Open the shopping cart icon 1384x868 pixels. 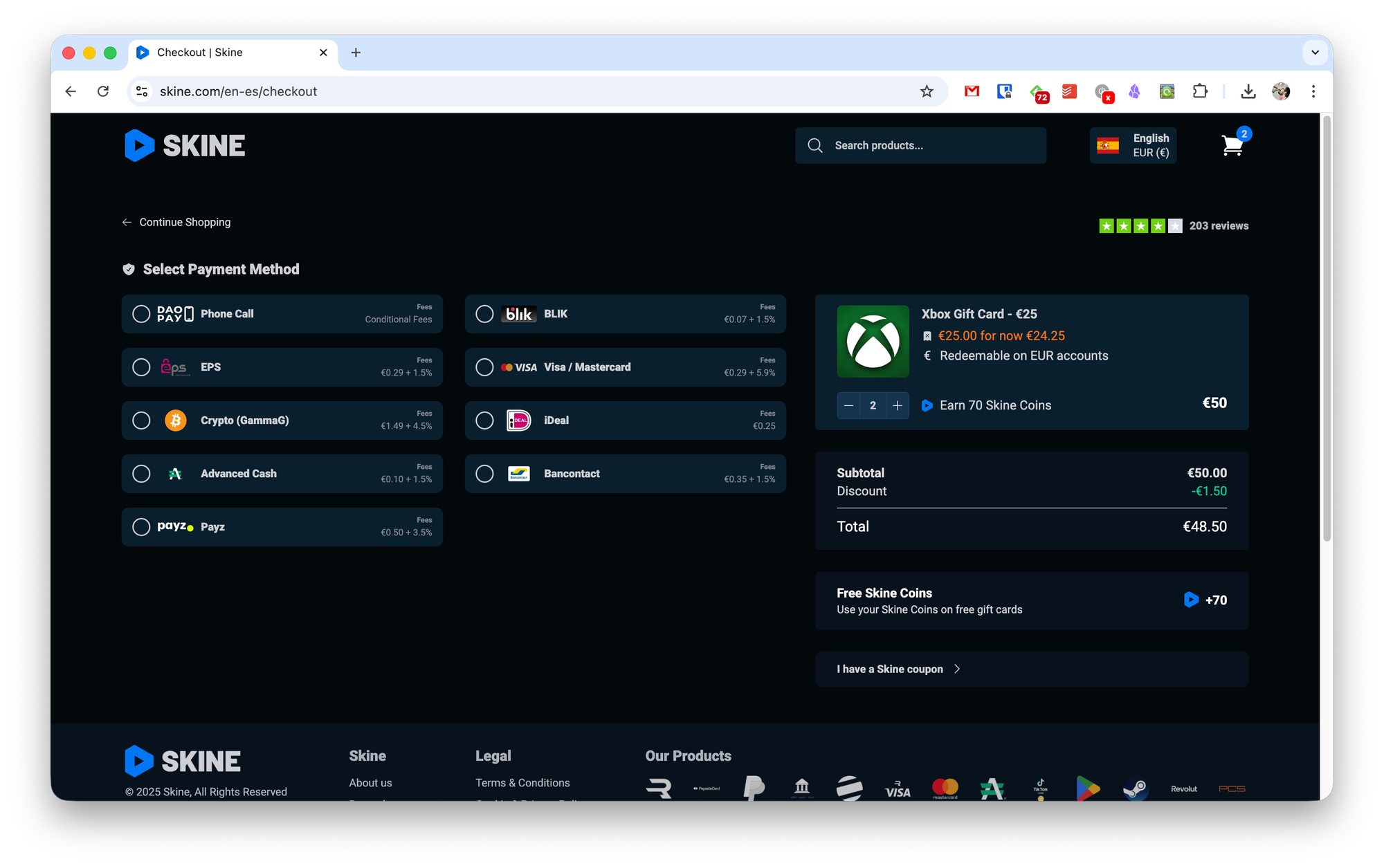(x=1232, y=146)
